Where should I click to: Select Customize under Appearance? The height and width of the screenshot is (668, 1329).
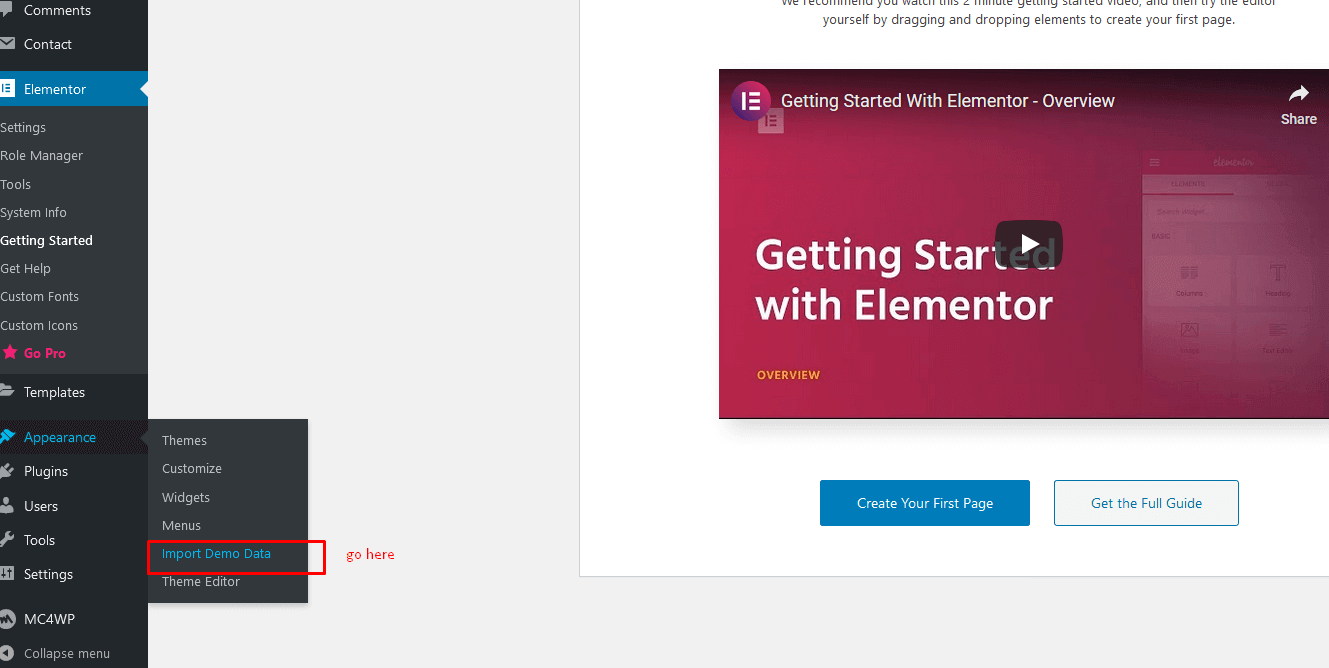(192, 469)
